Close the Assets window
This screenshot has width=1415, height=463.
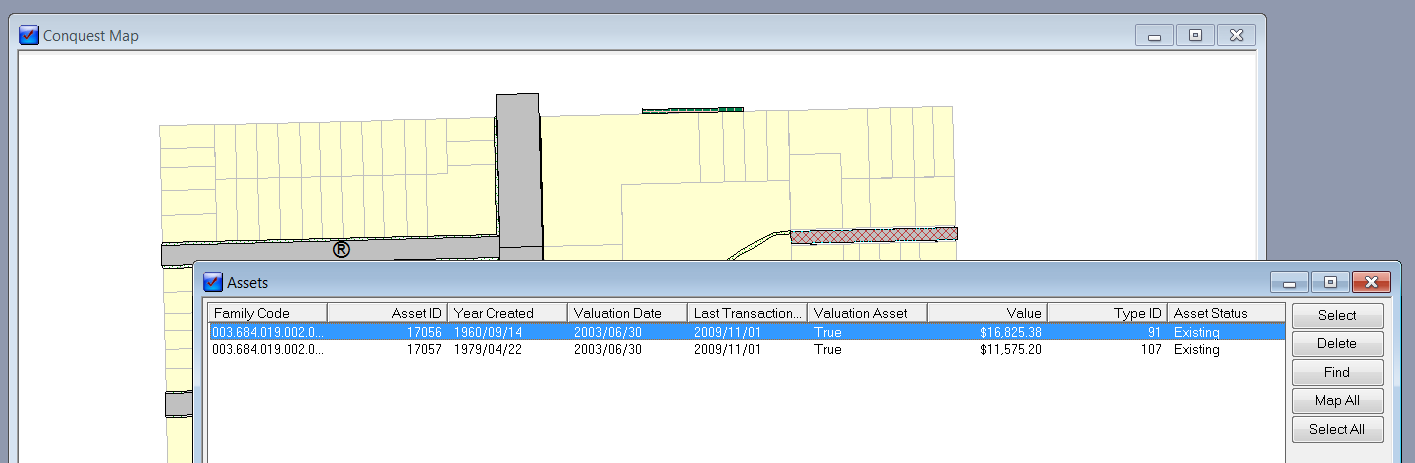1371,283
